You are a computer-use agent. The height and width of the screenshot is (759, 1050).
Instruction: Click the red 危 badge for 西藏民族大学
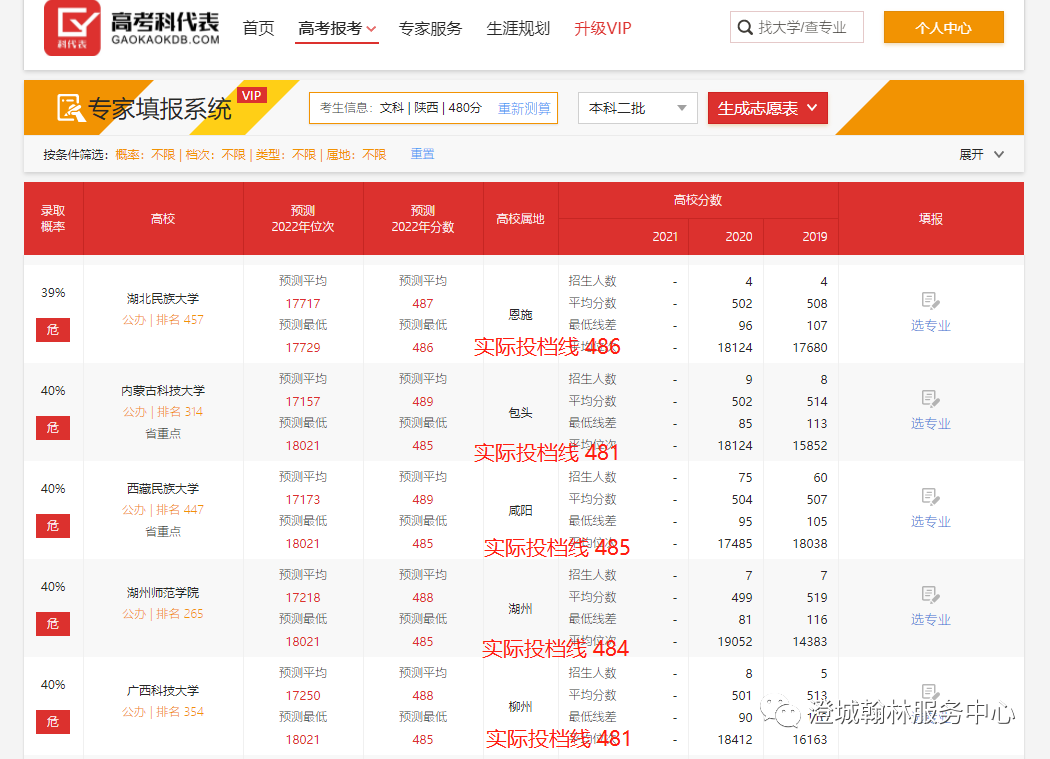pyautogui.click(x=53, y=526)
